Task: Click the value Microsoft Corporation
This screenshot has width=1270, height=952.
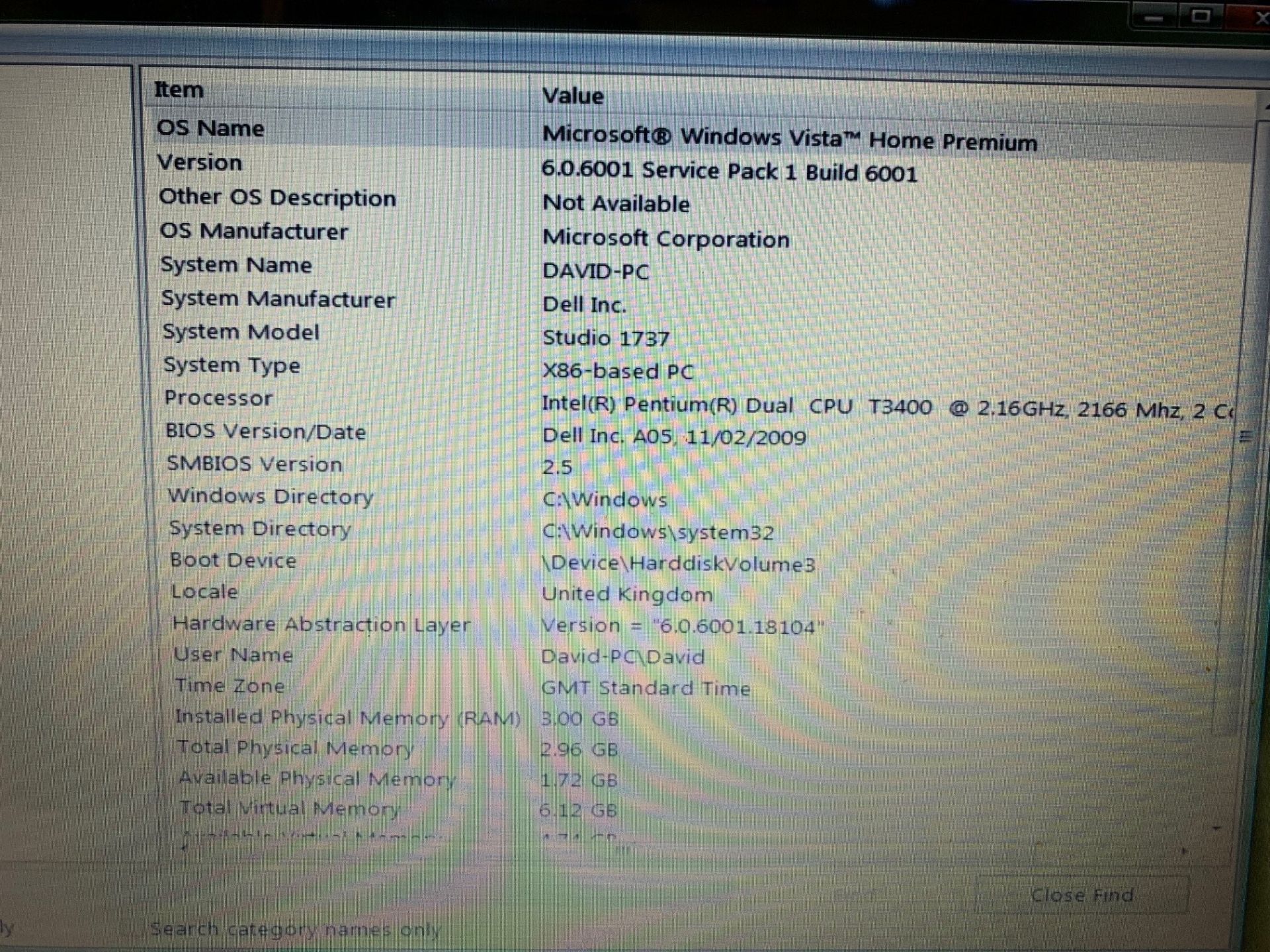Action: tap(666, 238)
